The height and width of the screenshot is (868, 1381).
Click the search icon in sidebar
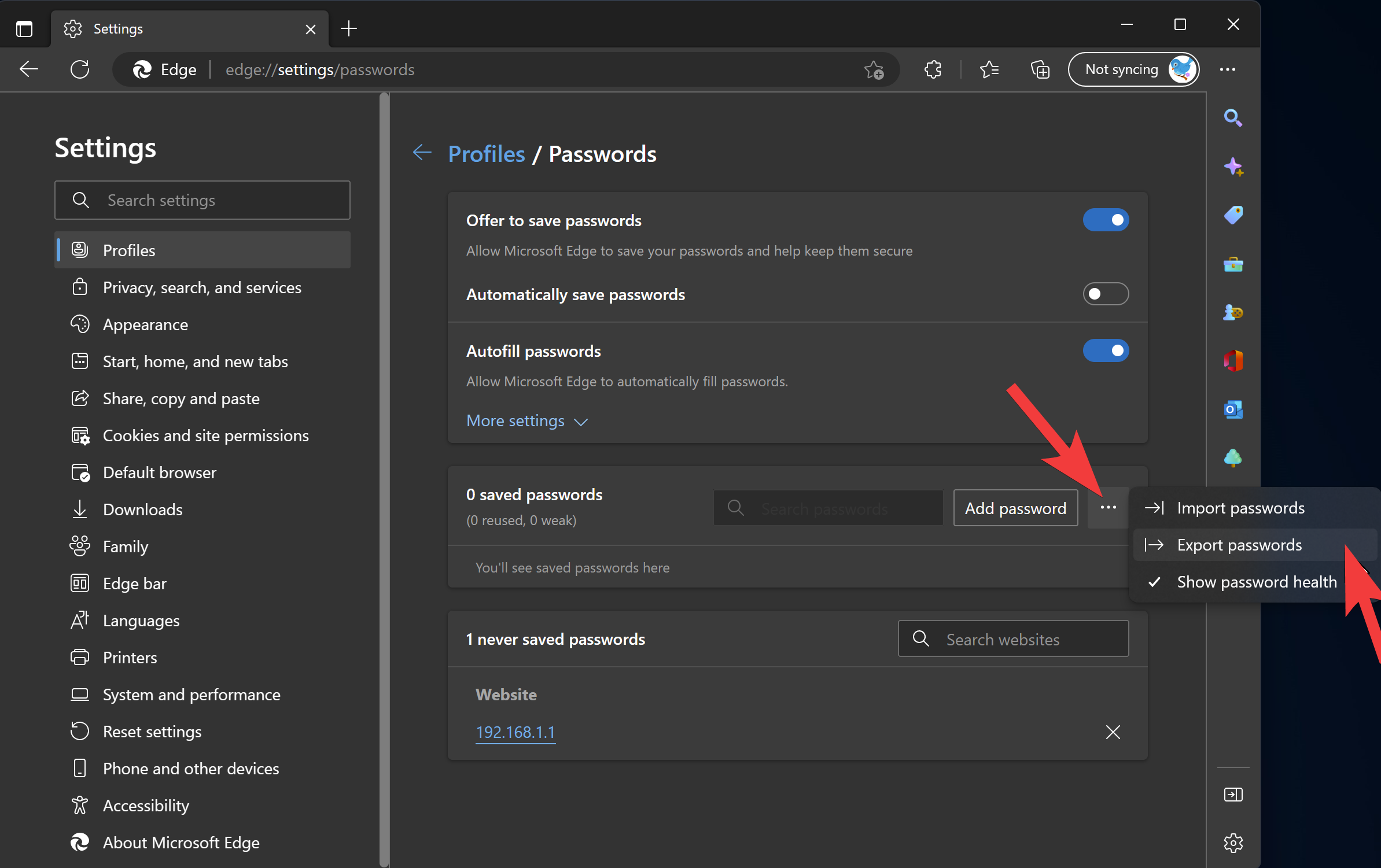pos(1232,118)
